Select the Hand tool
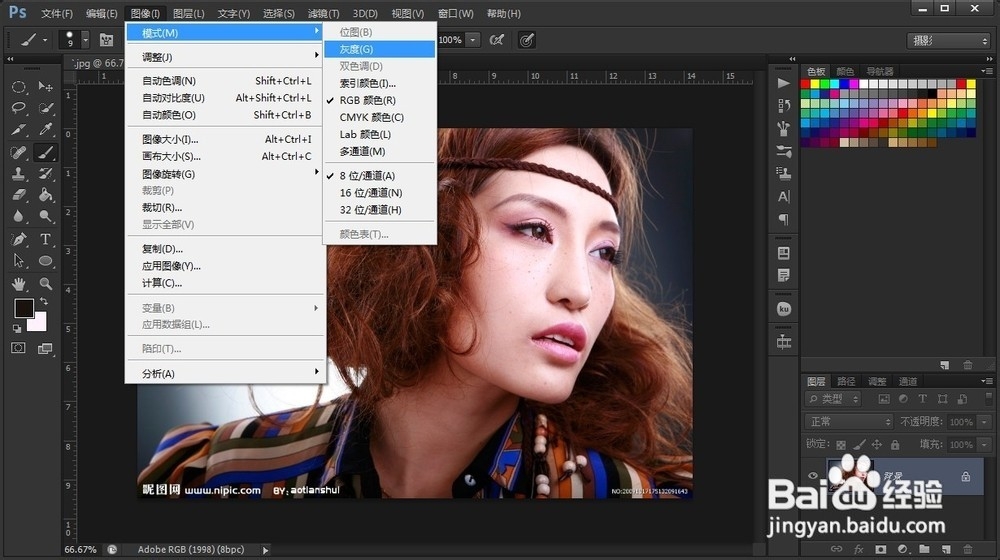Image resolution: width=1000 pixels, height=560 pixels. pos(18,283)
